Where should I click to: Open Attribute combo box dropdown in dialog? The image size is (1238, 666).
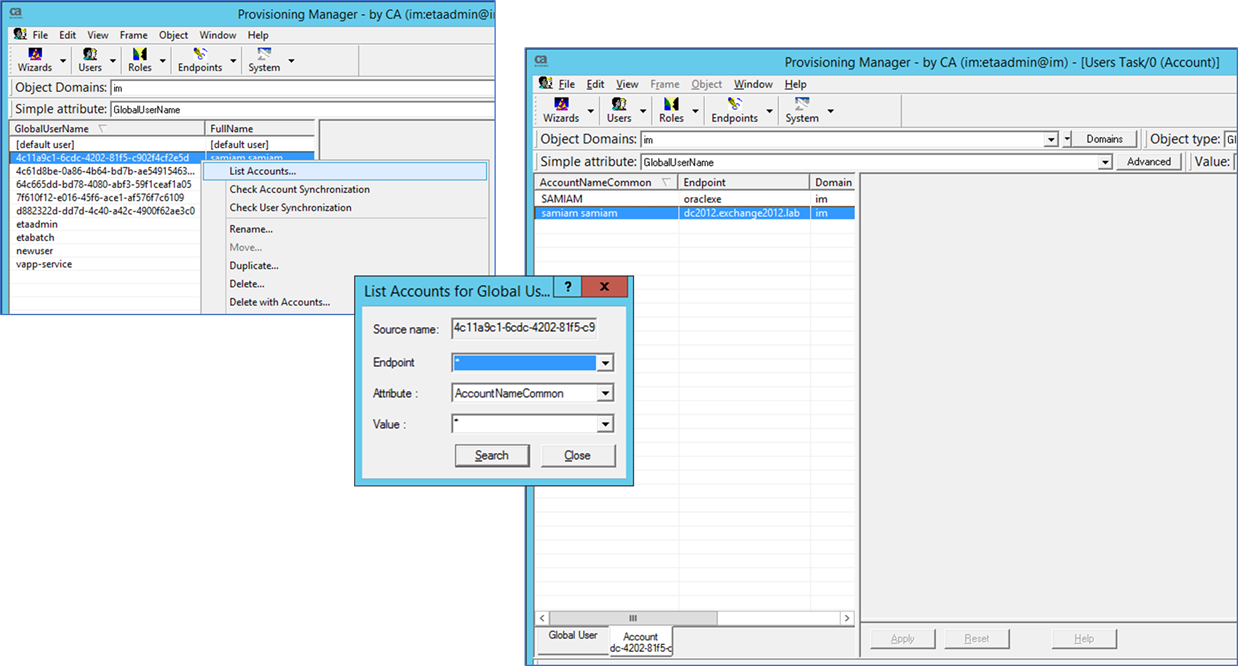point(605,393)
